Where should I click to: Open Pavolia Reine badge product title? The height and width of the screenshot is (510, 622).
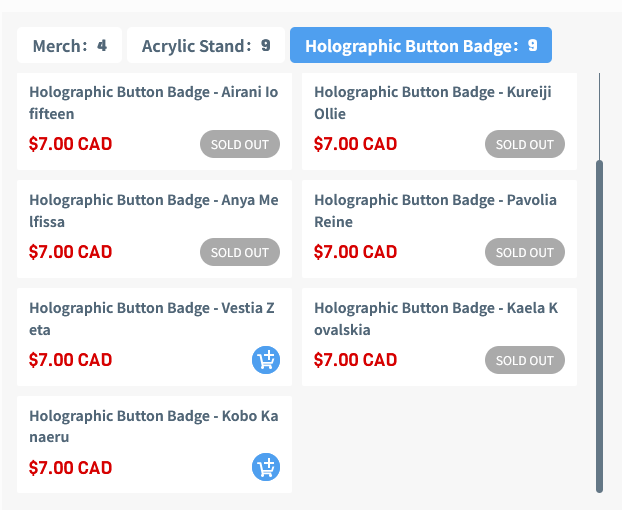point(434,210)
